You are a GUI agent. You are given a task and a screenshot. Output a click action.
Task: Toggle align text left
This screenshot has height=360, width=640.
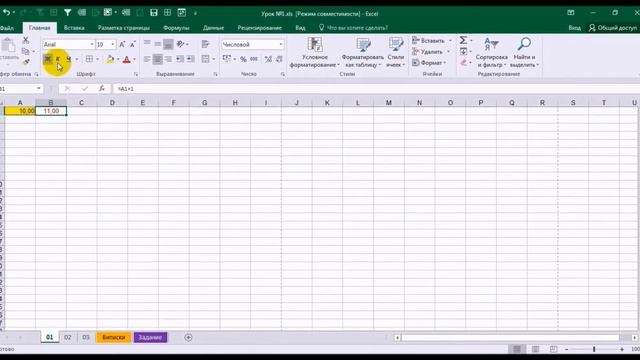click(x=147, y=59)
